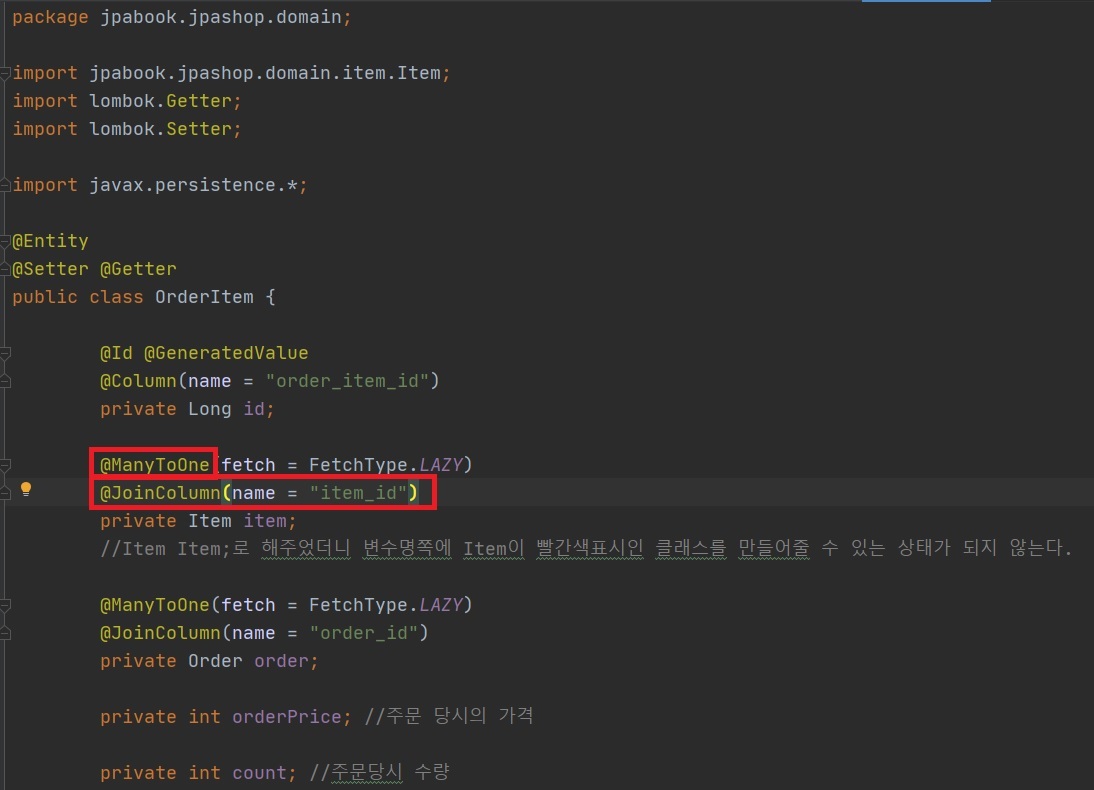Click the "item_id" string literal
The height and width of the screenshot is (790, 1094).
click(359, 493)
